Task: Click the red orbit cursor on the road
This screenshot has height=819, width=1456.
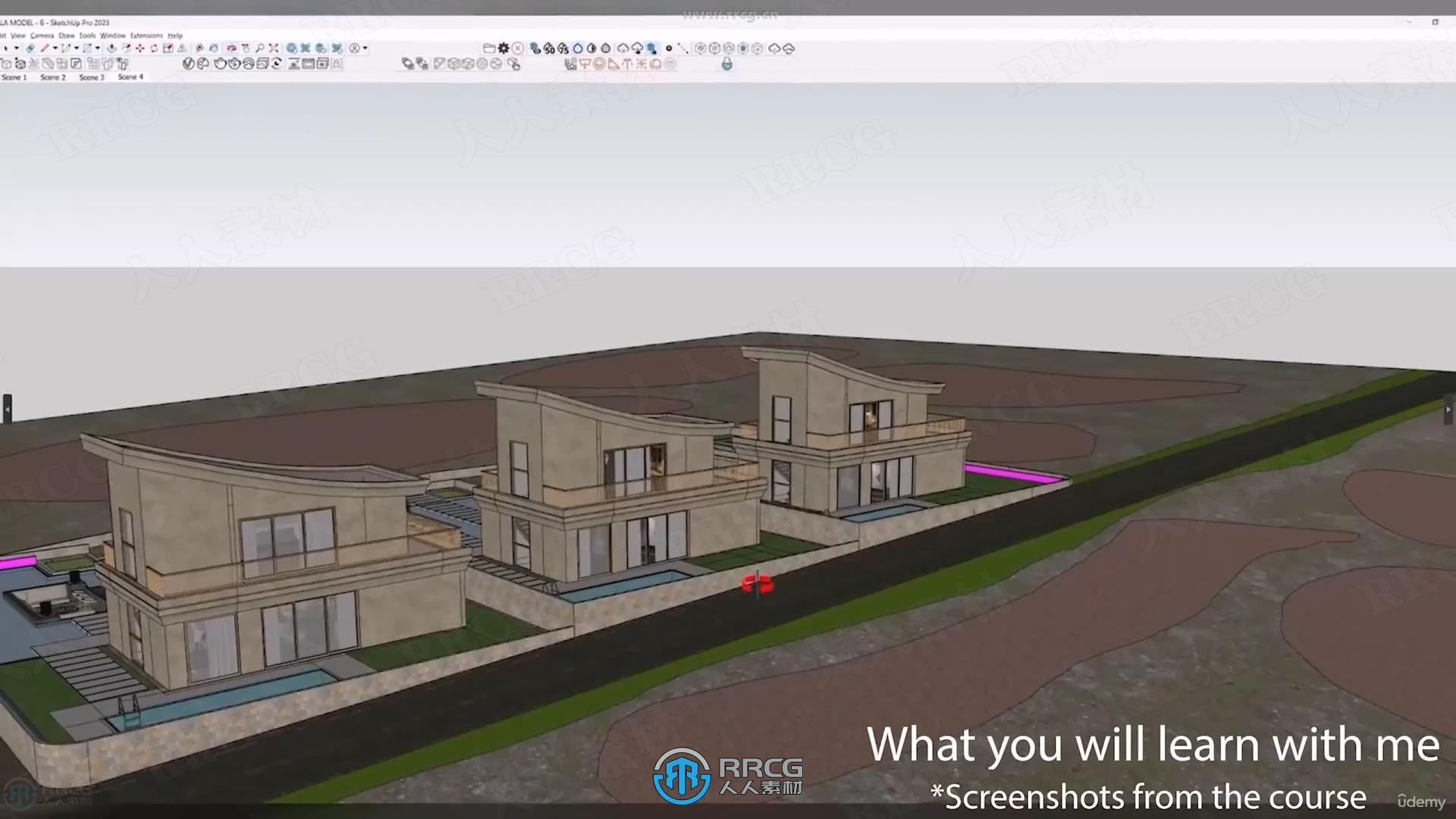Action: pos(758,583)
